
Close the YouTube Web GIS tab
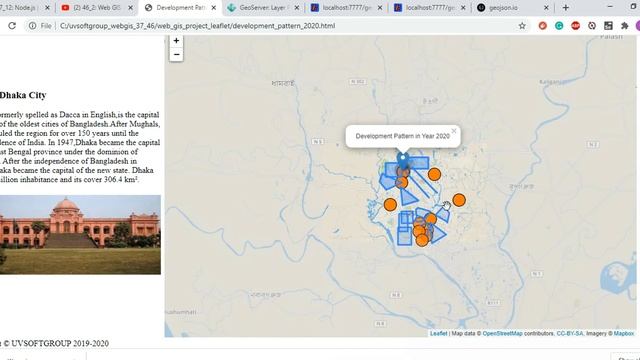click(x=131, y=8)
